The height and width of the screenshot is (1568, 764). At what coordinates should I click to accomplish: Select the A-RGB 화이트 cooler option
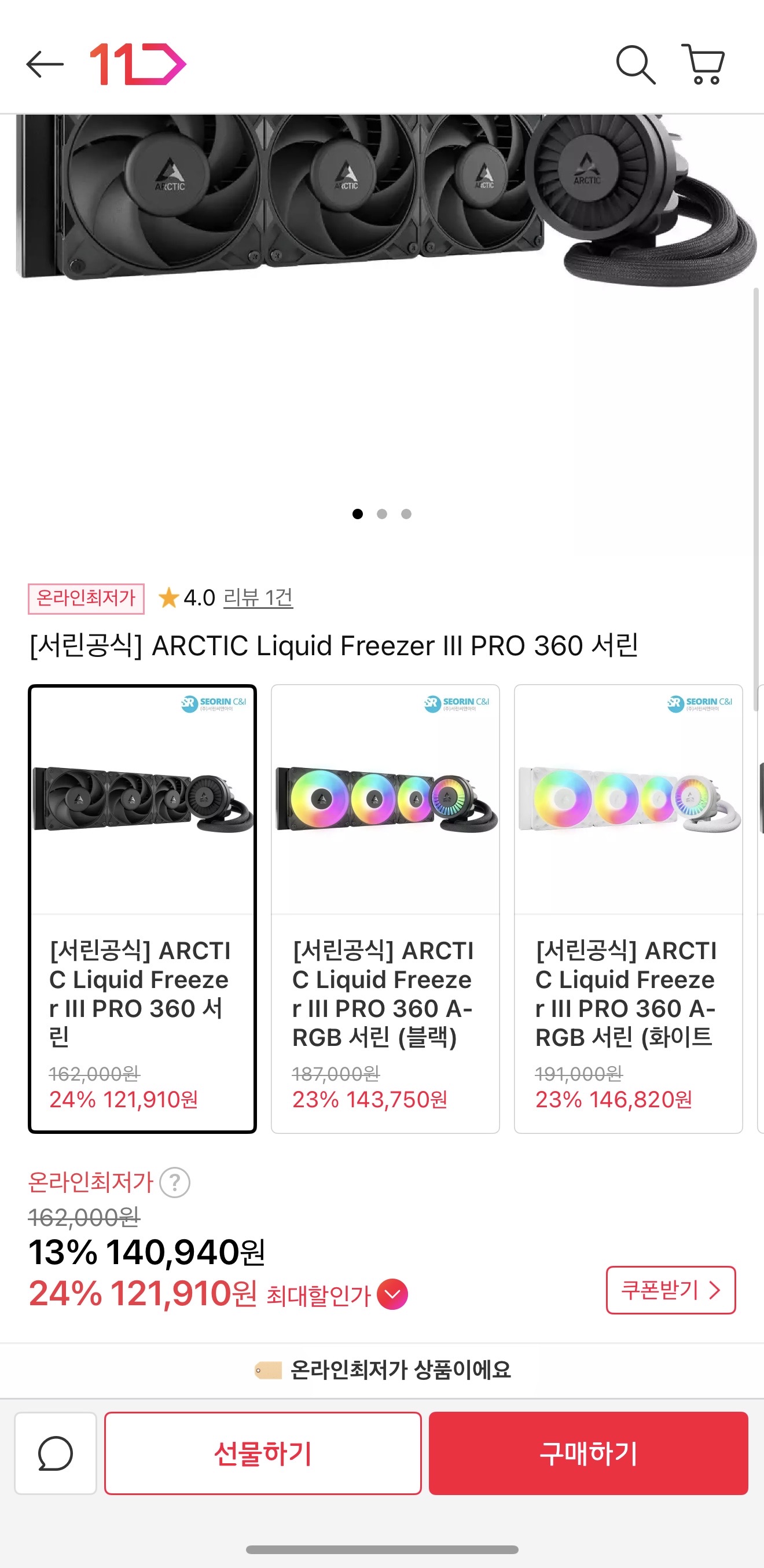point(627,908)
